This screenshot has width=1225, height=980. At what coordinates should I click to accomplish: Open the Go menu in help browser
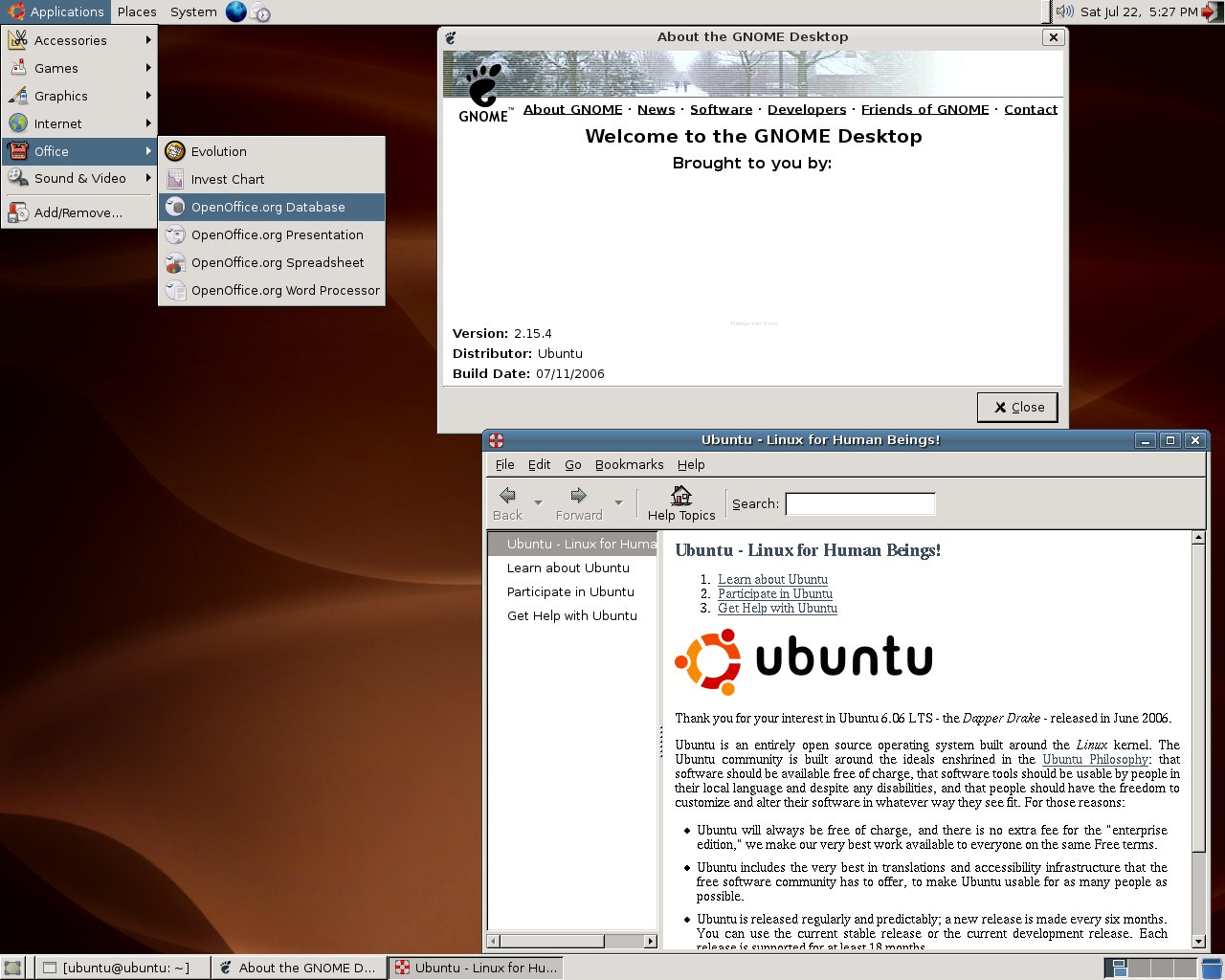click(x=572, y=464)
